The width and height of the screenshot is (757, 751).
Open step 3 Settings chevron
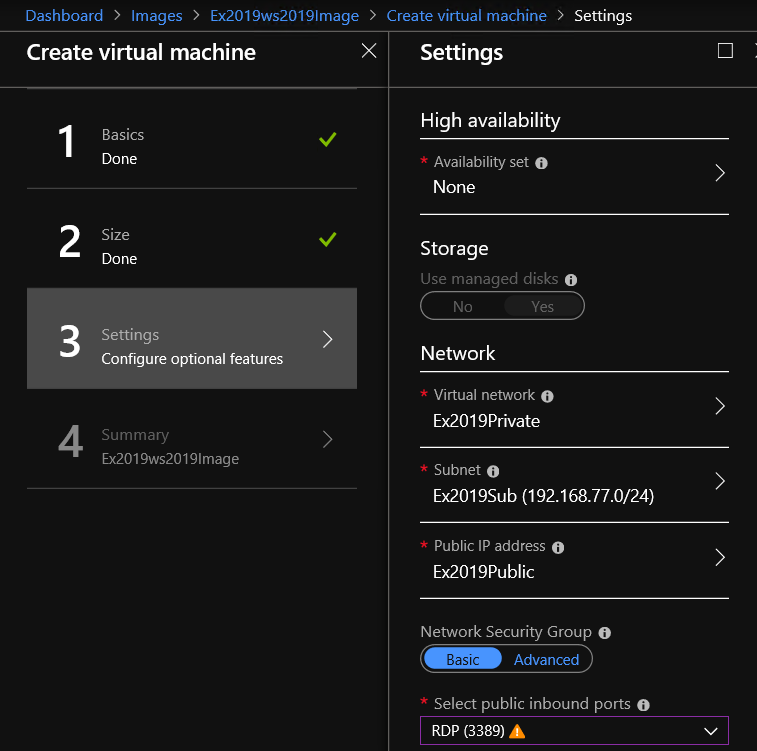click(327, 339)
